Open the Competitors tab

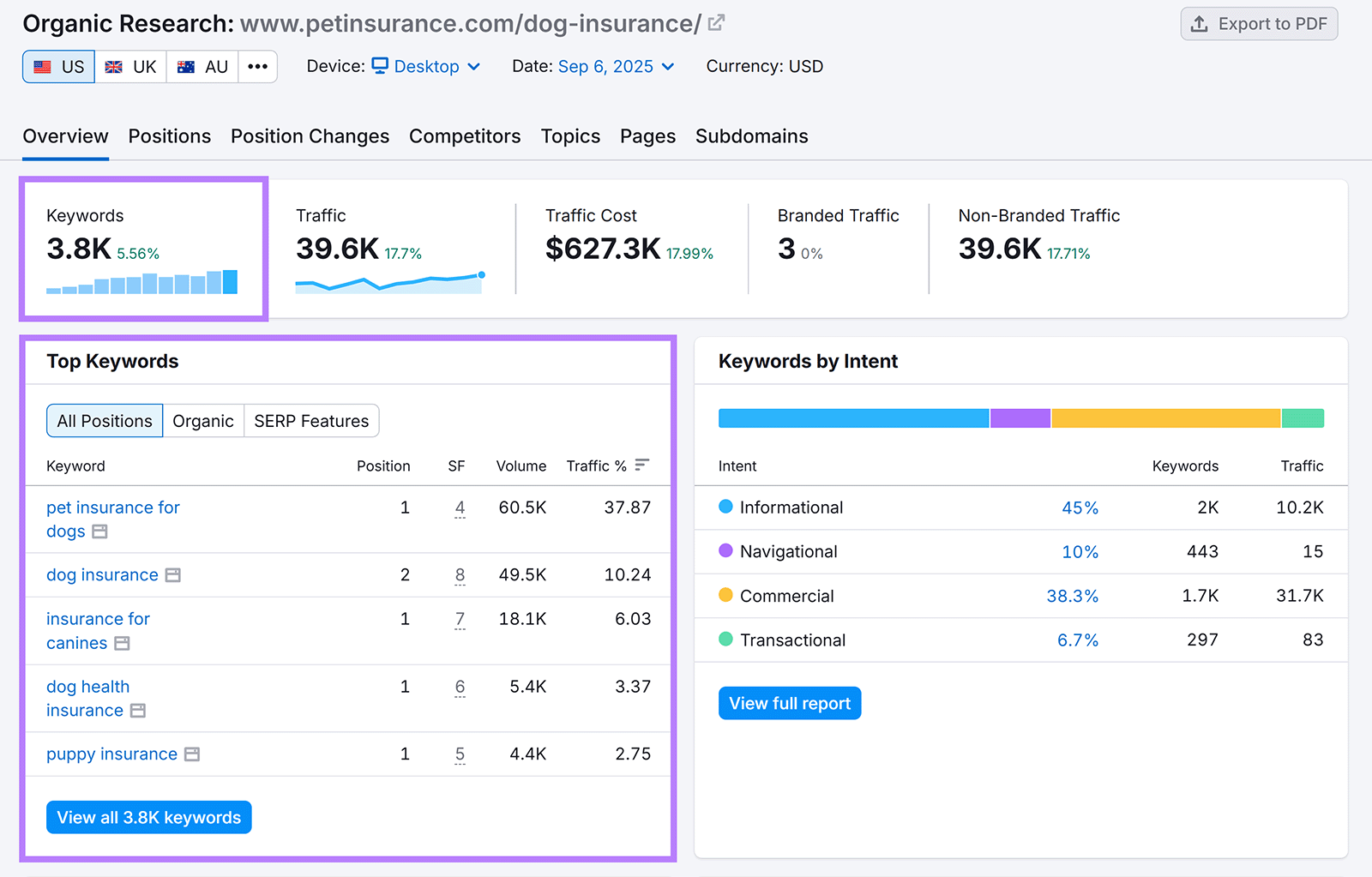pyautogui.click(x=465, y=135)
